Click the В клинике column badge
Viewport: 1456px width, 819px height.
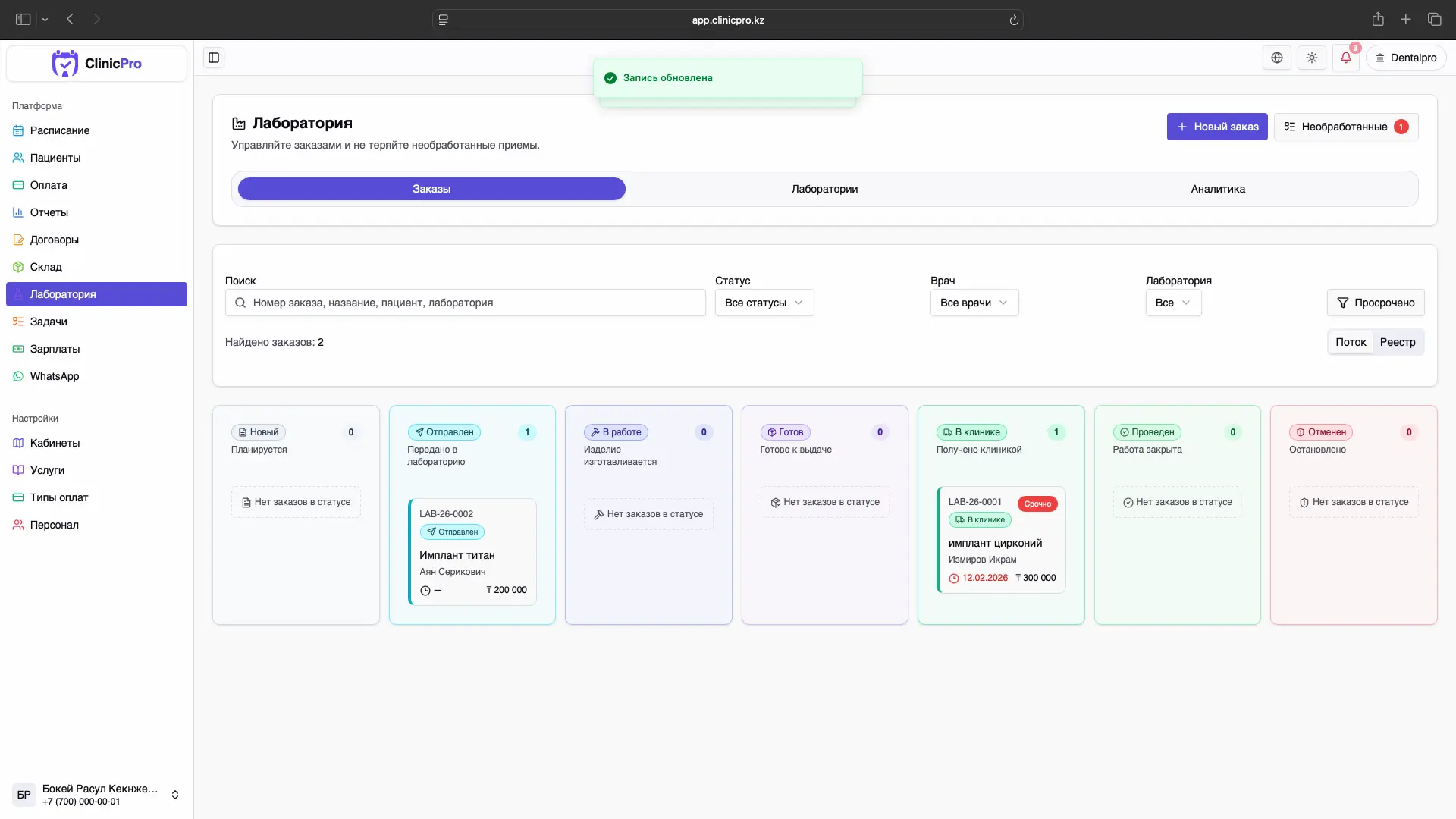[x=971, y=432]
